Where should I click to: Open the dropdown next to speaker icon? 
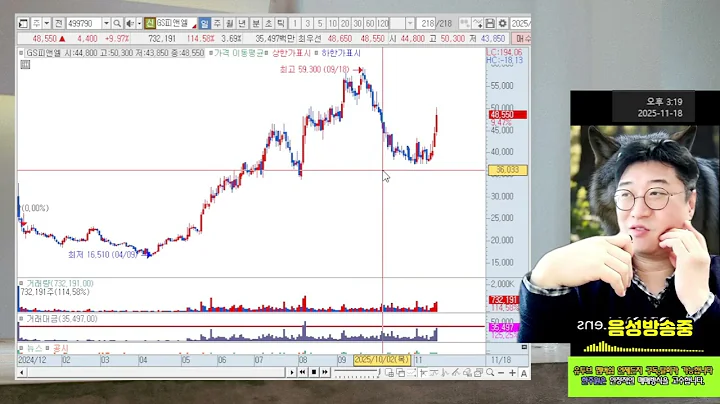tap(139, 23)
